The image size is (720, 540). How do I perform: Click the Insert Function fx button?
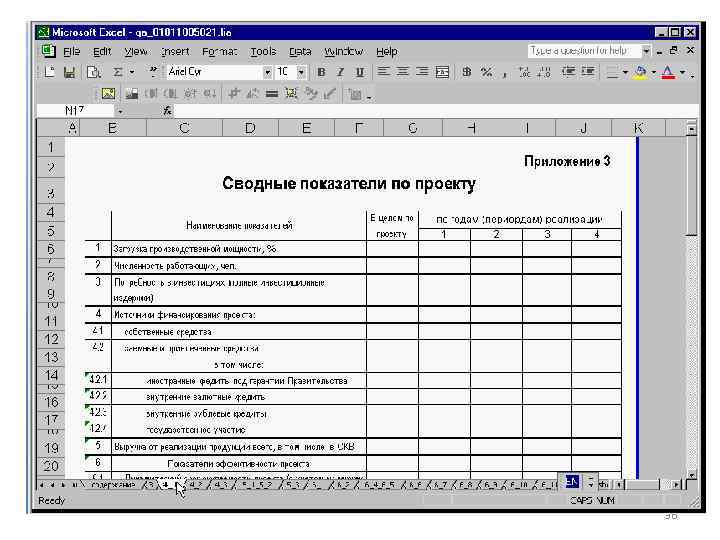(168, 111)
